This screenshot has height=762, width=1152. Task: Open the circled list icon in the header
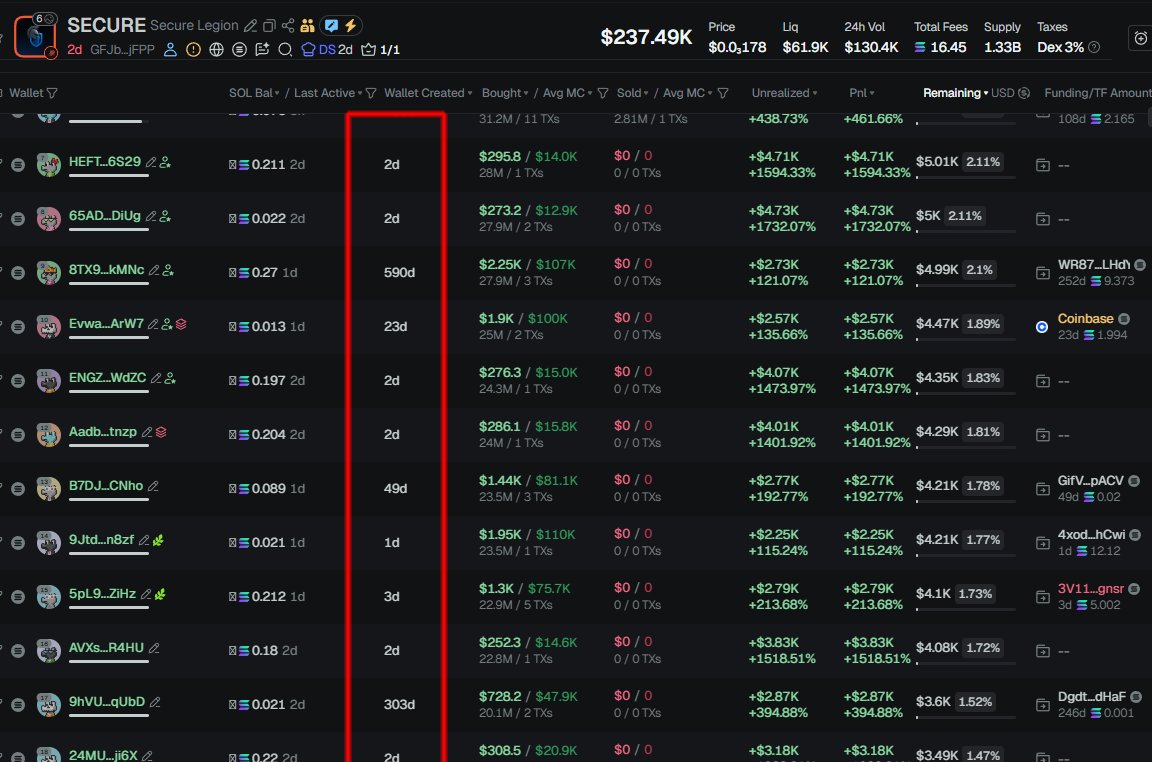pyautogui.click(x=239, y=49)
